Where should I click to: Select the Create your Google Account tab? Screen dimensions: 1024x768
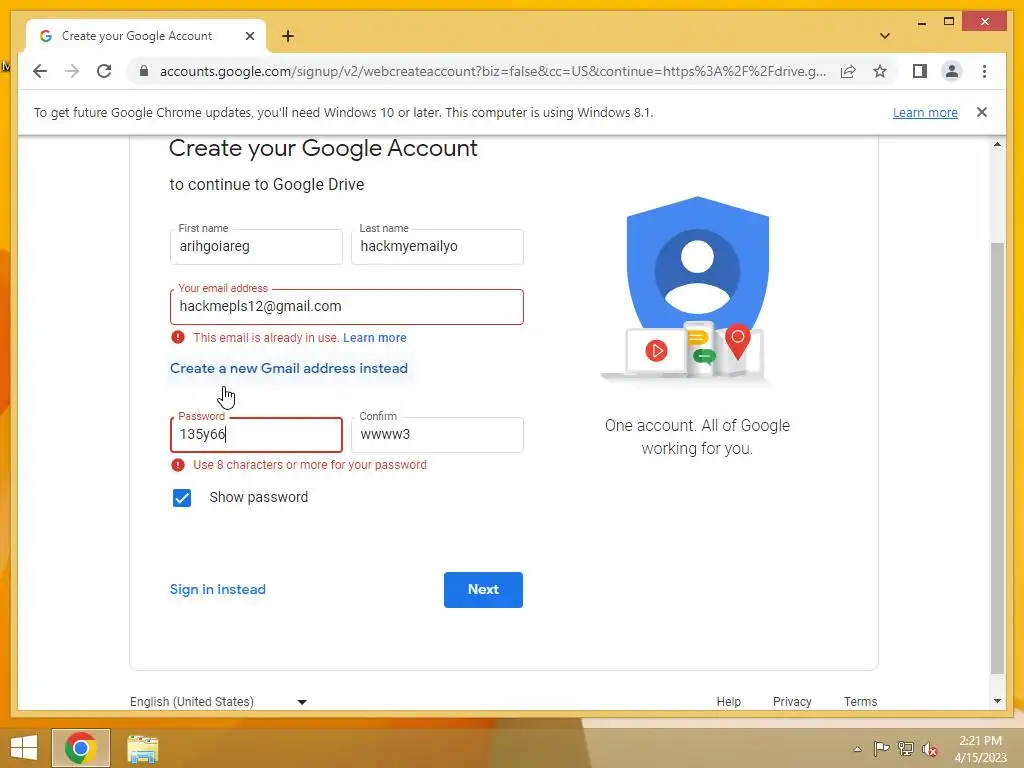click(x=146, y=36)
